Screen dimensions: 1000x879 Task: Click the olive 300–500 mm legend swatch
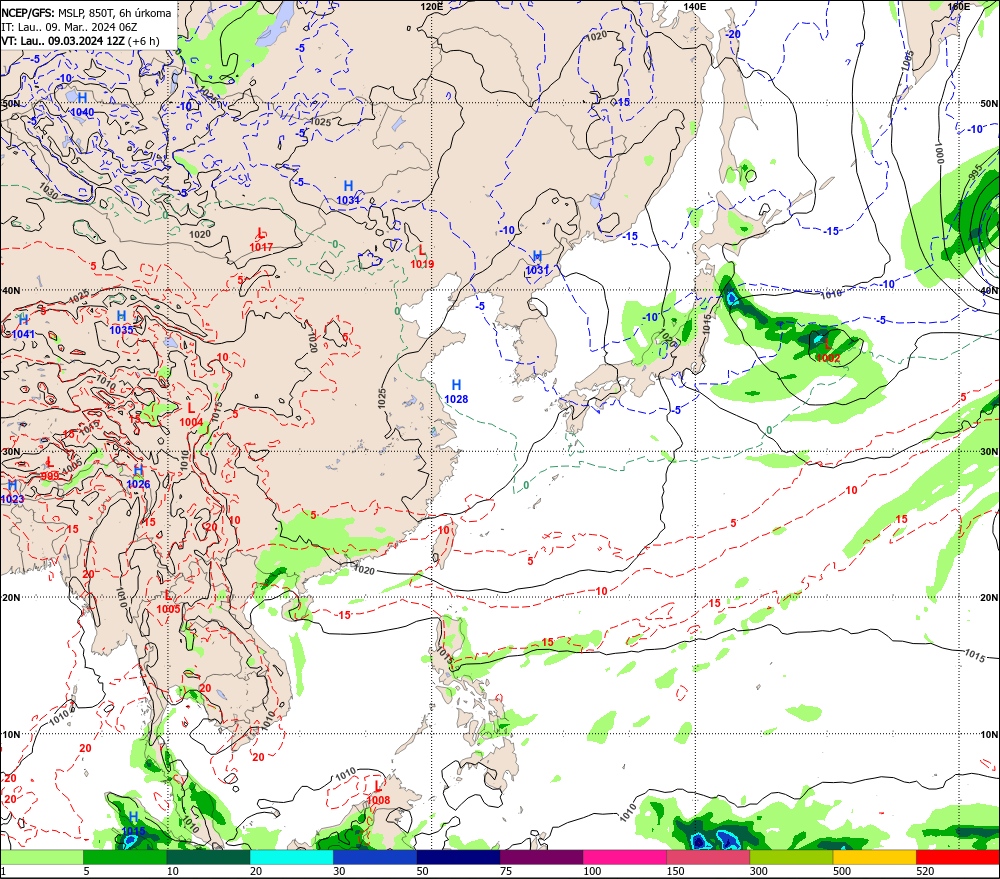pyautogui.click(x=791, y=857)
